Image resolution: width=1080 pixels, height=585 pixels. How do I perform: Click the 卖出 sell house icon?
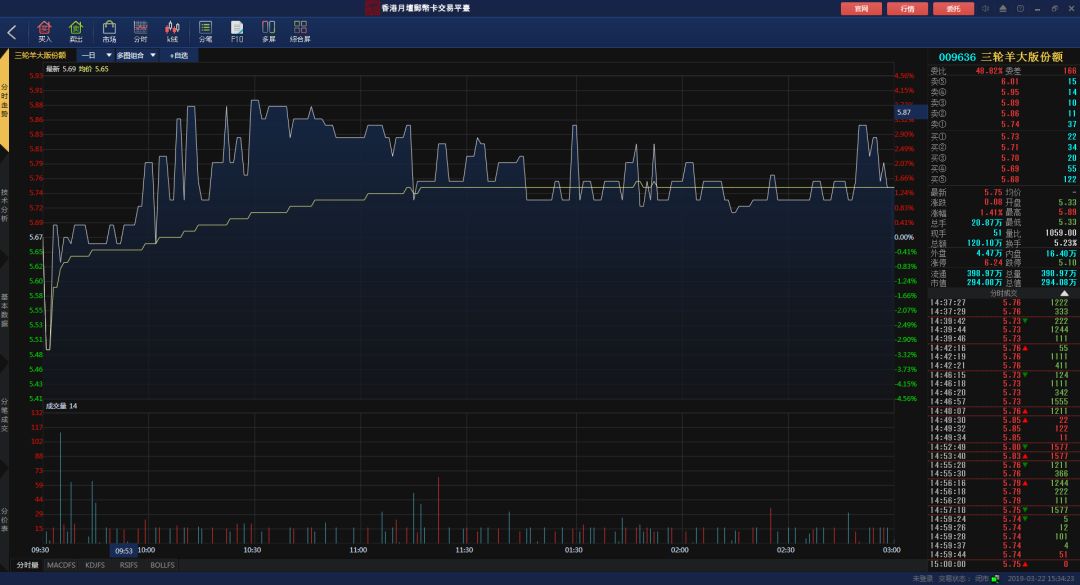click(76, 31)
